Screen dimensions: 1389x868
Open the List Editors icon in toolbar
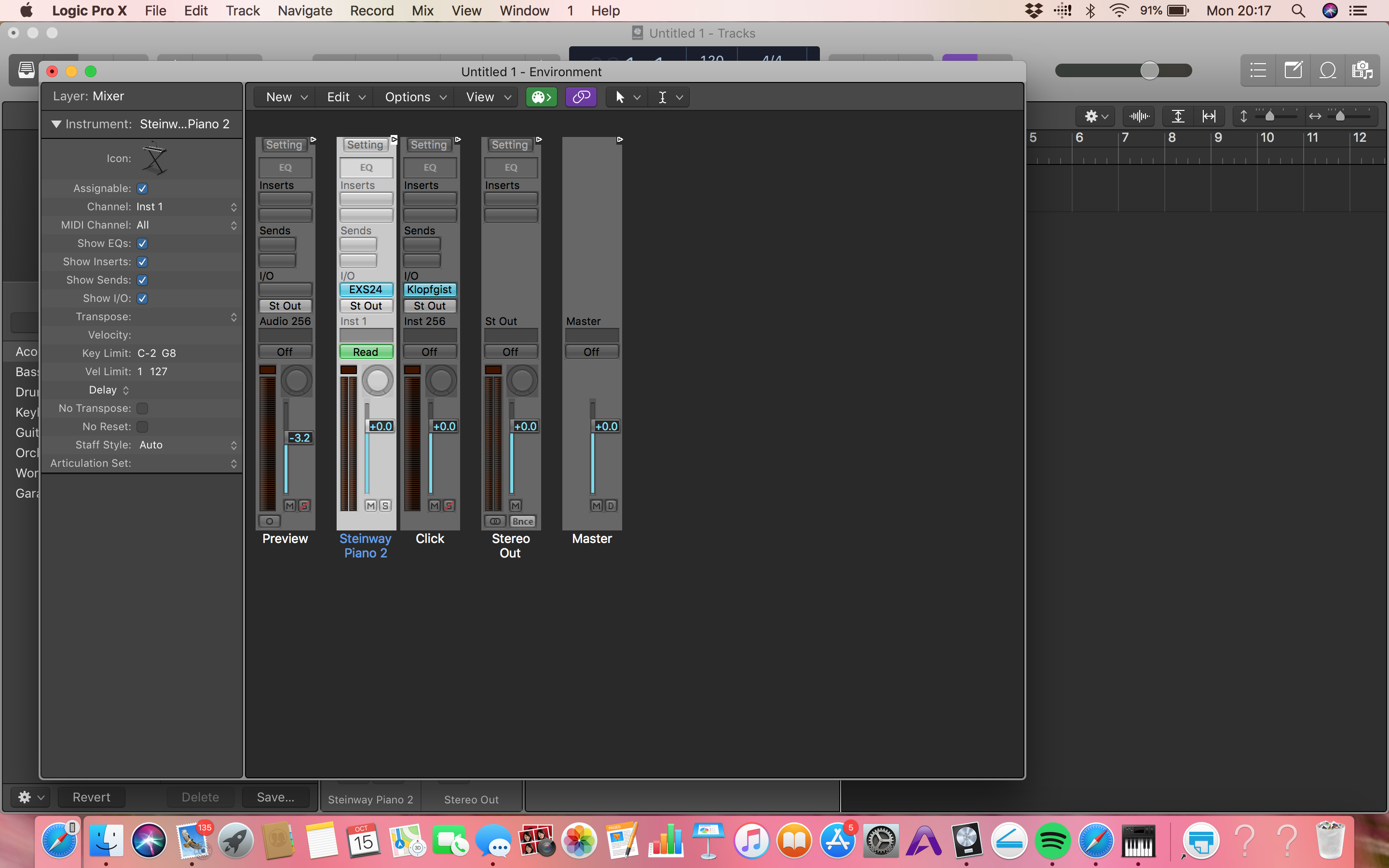1258,70
